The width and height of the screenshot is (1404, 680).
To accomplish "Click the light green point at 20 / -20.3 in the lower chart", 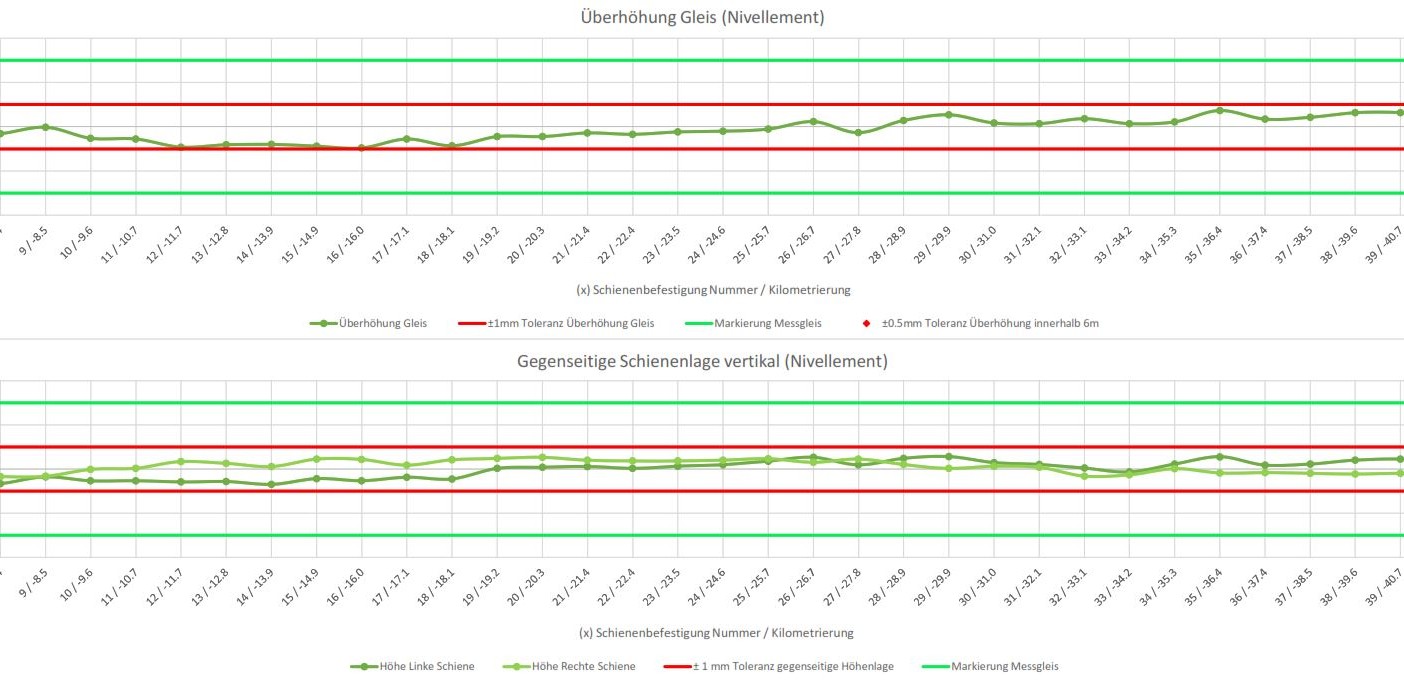I will [x=542, y=457].
